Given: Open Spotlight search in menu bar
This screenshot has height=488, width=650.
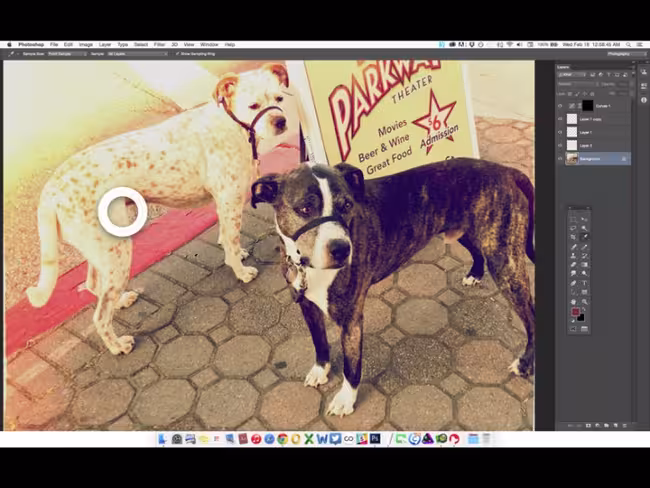Looking at the screenshot, I should (x=629, y=44).
